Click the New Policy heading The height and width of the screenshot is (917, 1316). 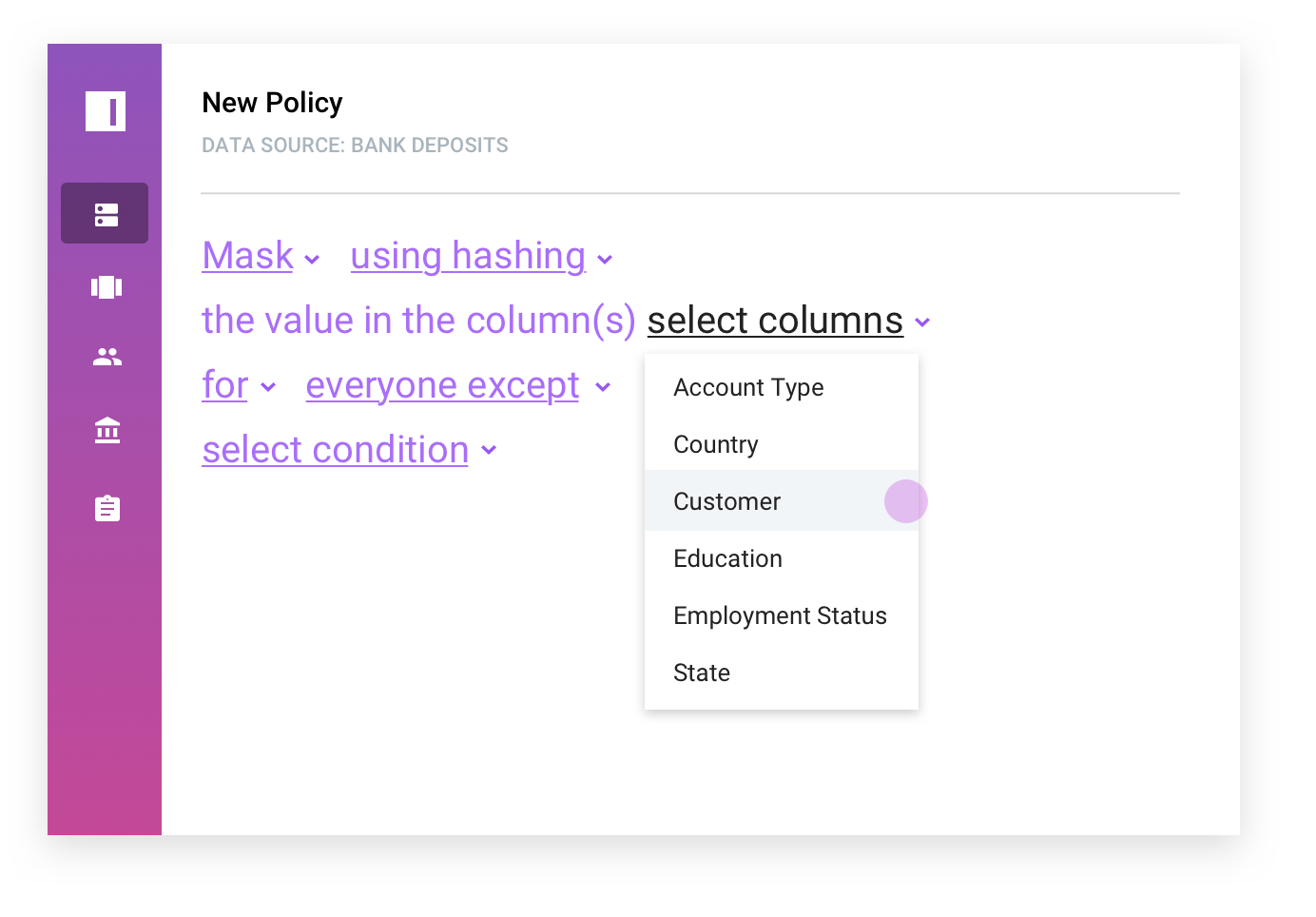coord(272,103)
